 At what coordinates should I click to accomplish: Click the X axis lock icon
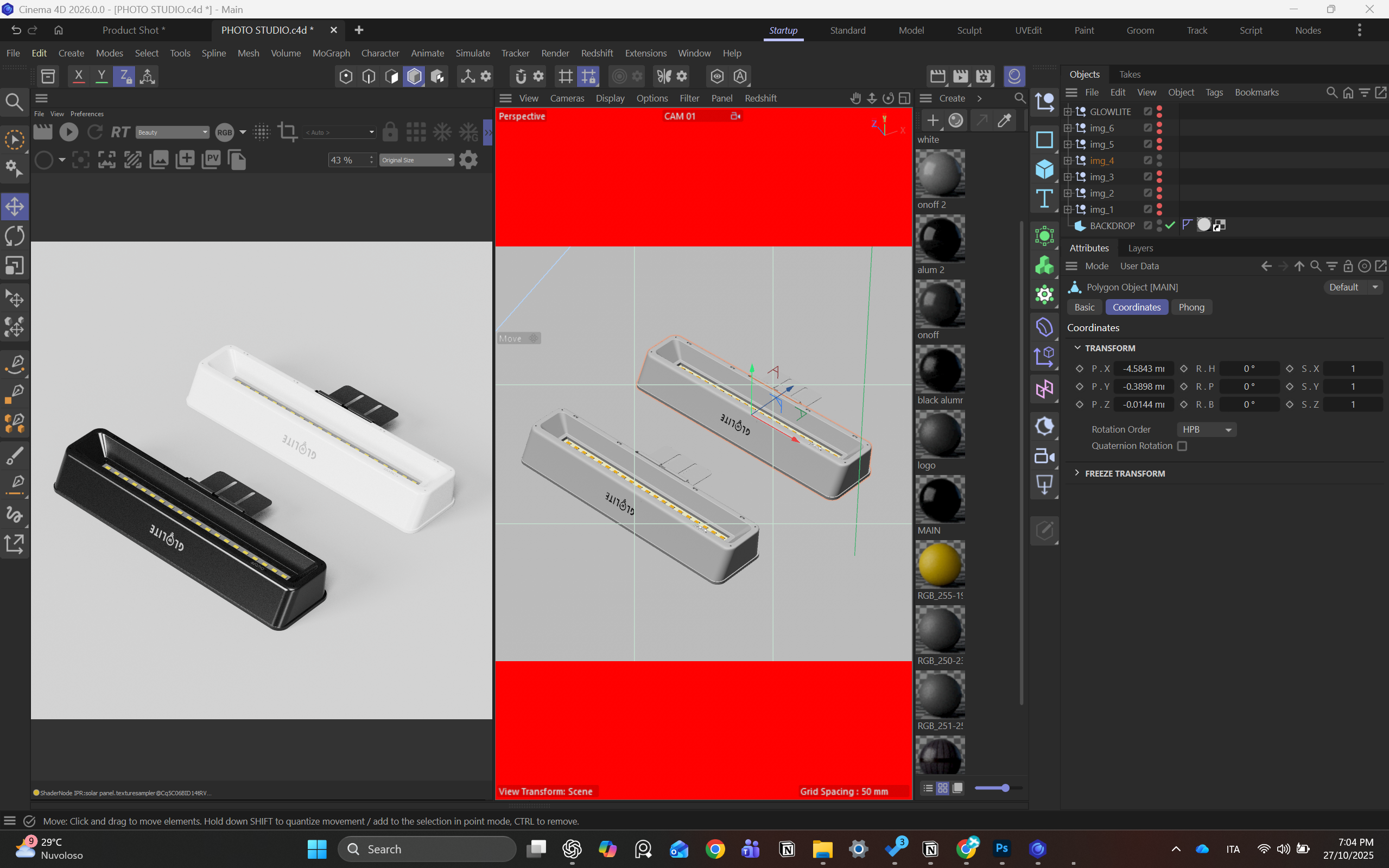pos(79,76)
